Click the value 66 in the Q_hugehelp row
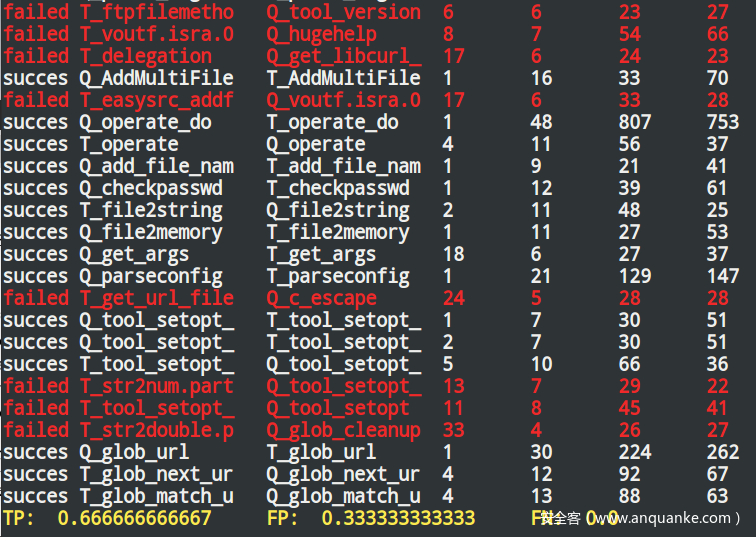Viewport: 756px width, 537px height. 718,34
